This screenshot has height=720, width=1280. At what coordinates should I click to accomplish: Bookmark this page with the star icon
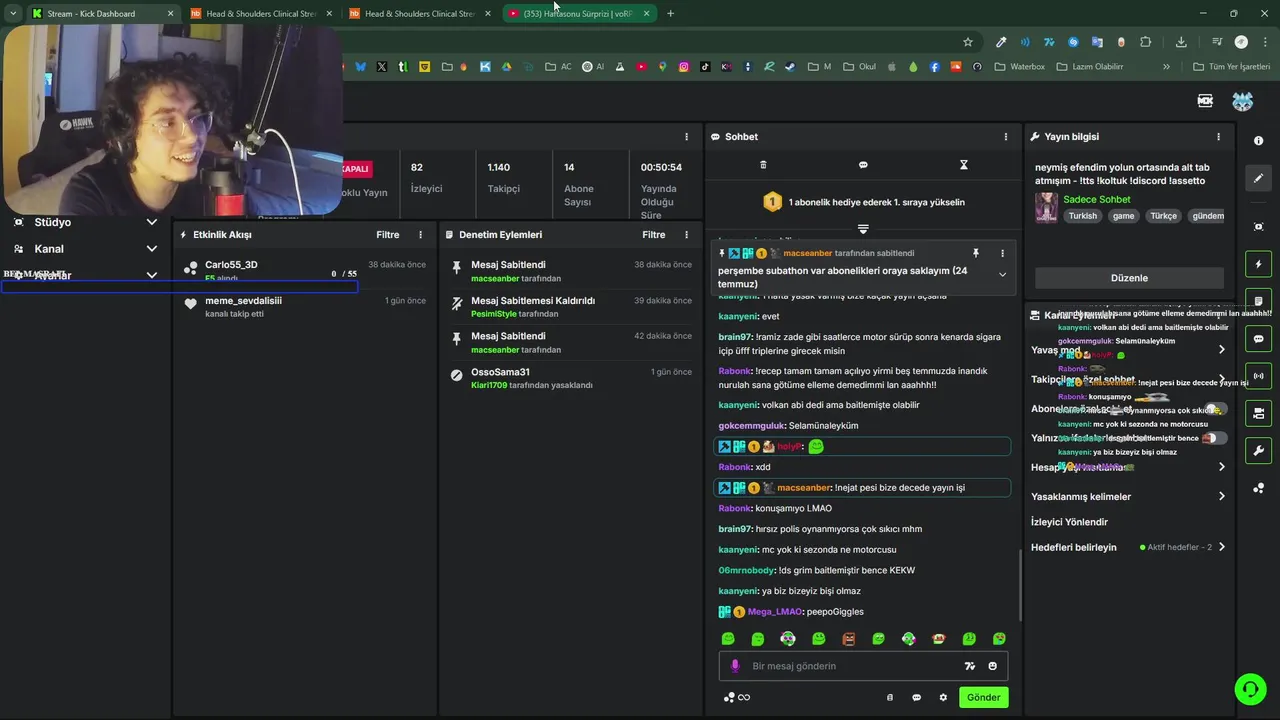pyautogui.click(x=968, y=42)
